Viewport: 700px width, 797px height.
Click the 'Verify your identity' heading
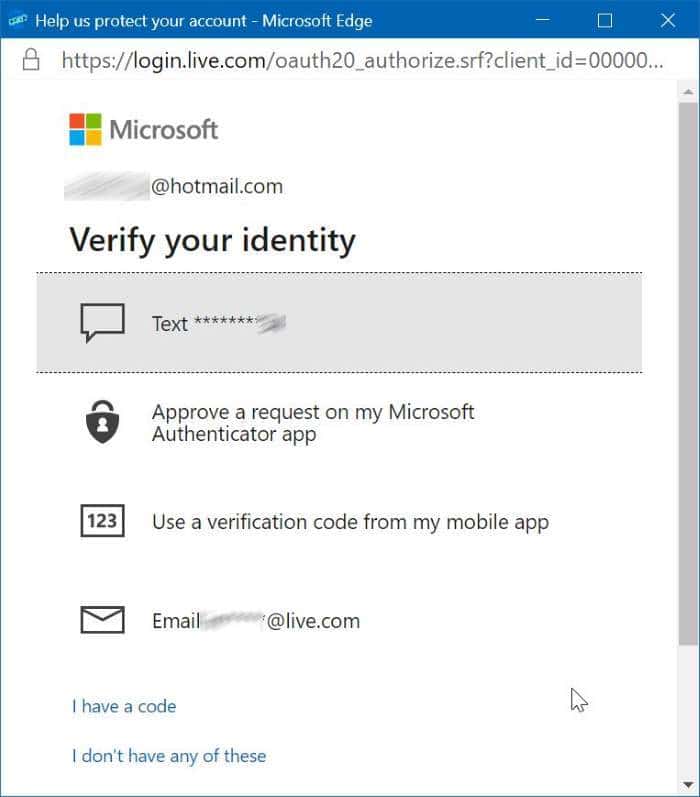click(x=212, y=240)
